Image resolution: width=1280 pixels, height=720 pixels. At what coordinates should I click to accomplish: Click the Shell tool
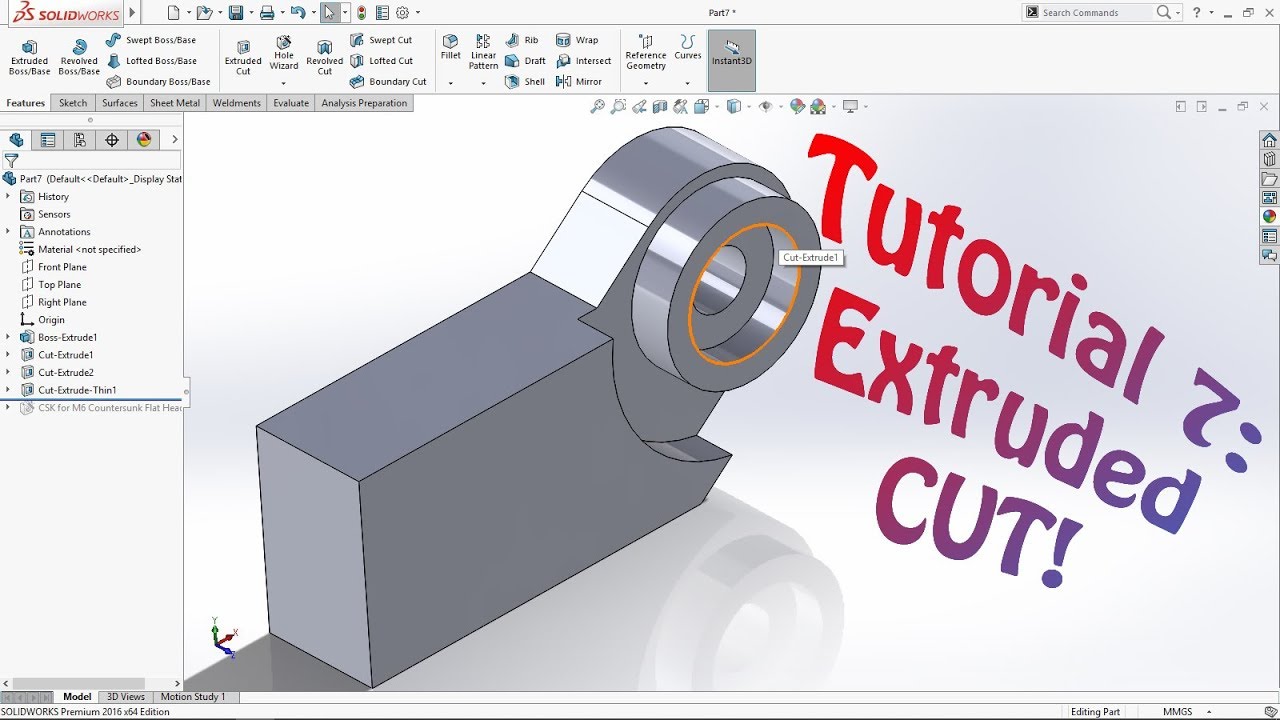point(526,82)
